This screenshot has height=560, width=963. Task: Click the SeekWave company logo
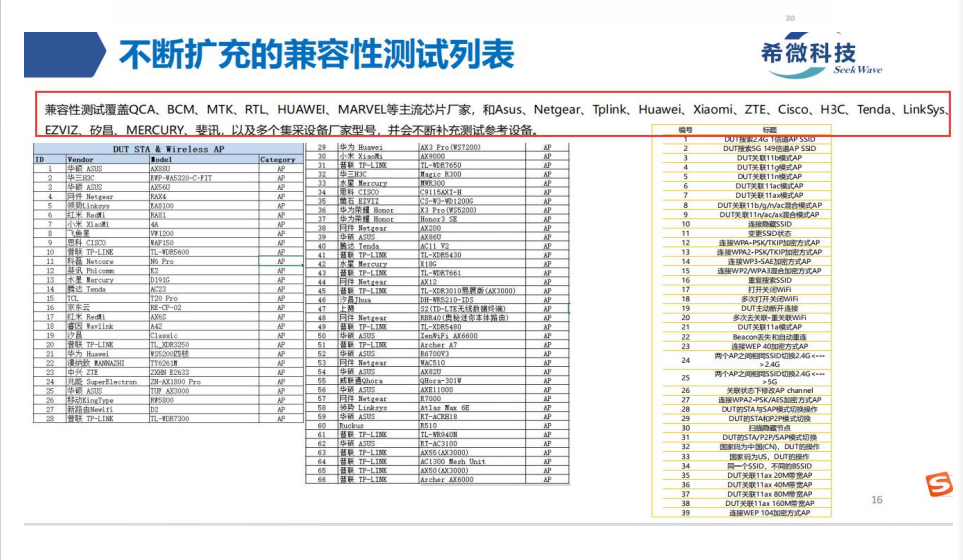tap(821, 55)
